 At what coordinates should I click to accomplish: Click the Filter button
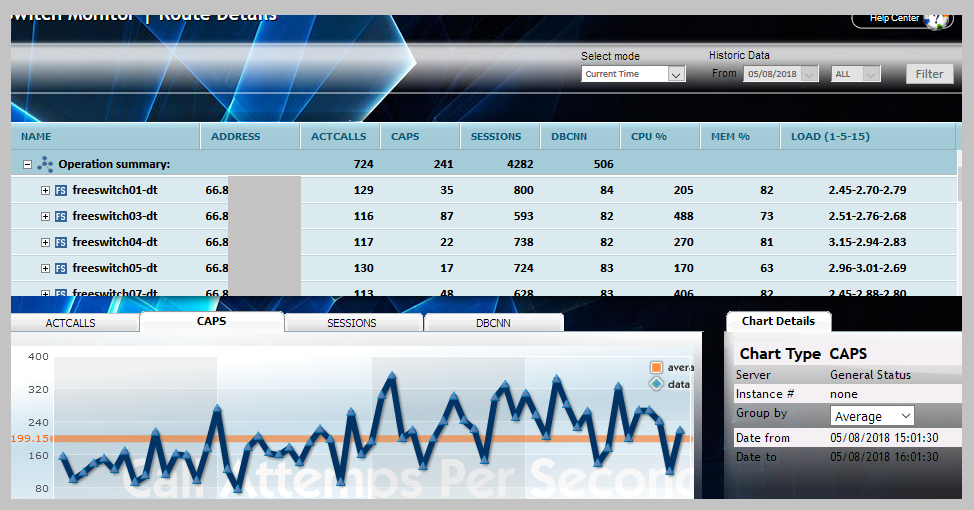coord(929,74)
